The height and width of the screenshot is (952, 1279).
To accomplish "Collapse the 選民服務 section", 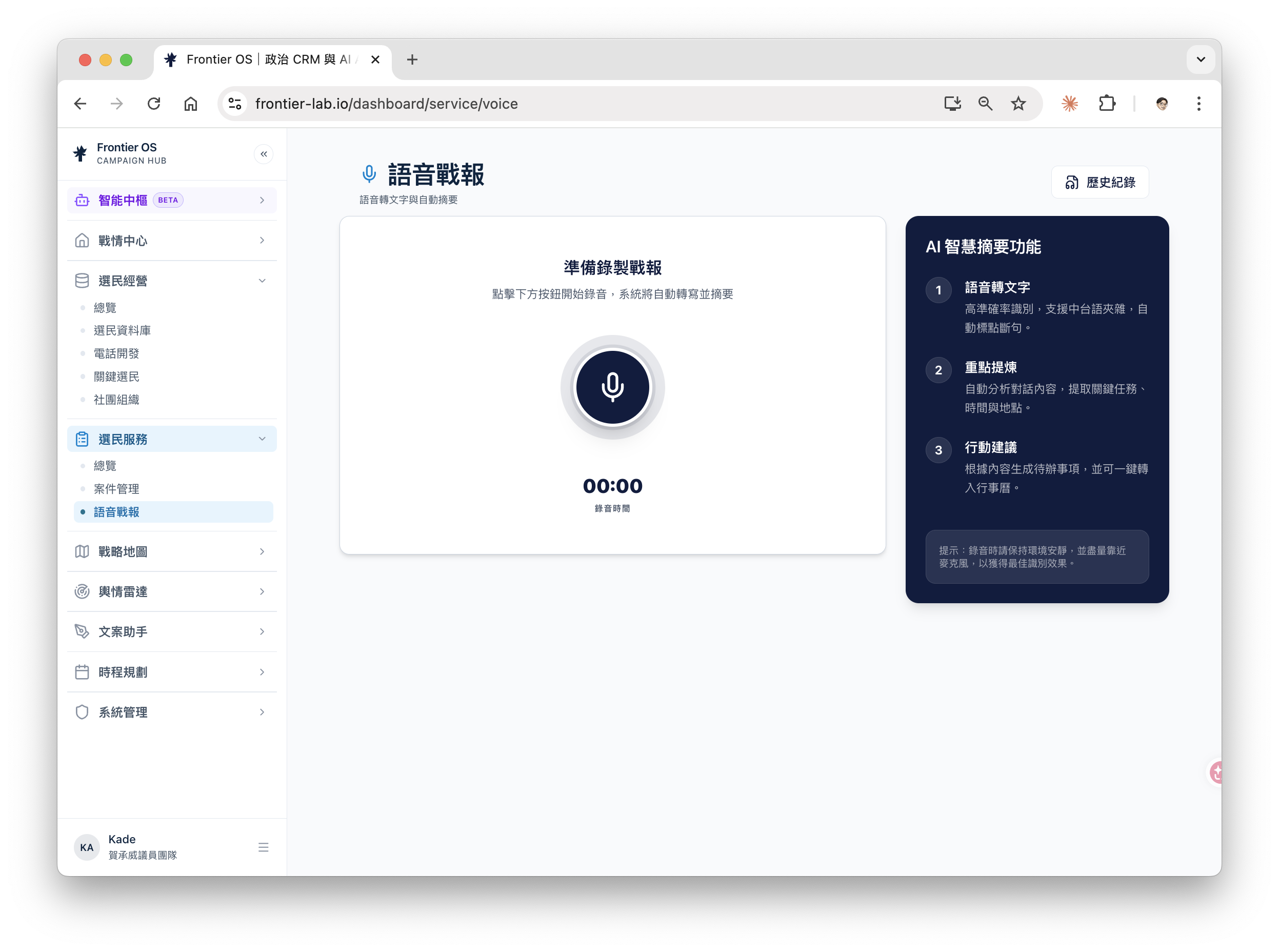I will [172, 439].
